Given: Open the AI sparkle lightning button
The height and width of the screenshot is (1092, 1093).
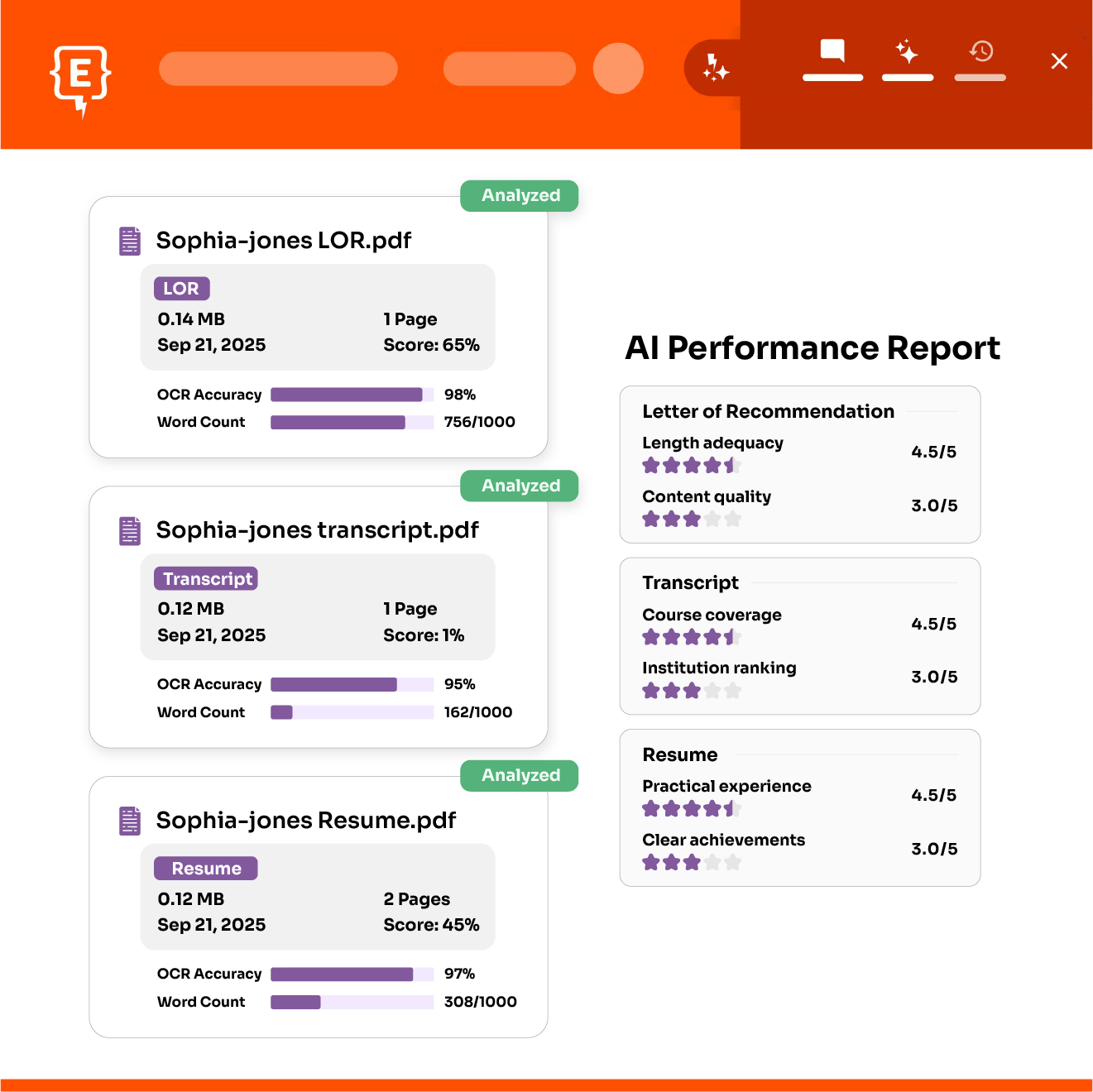Looking at the screenshot, I should click(715, 68).
